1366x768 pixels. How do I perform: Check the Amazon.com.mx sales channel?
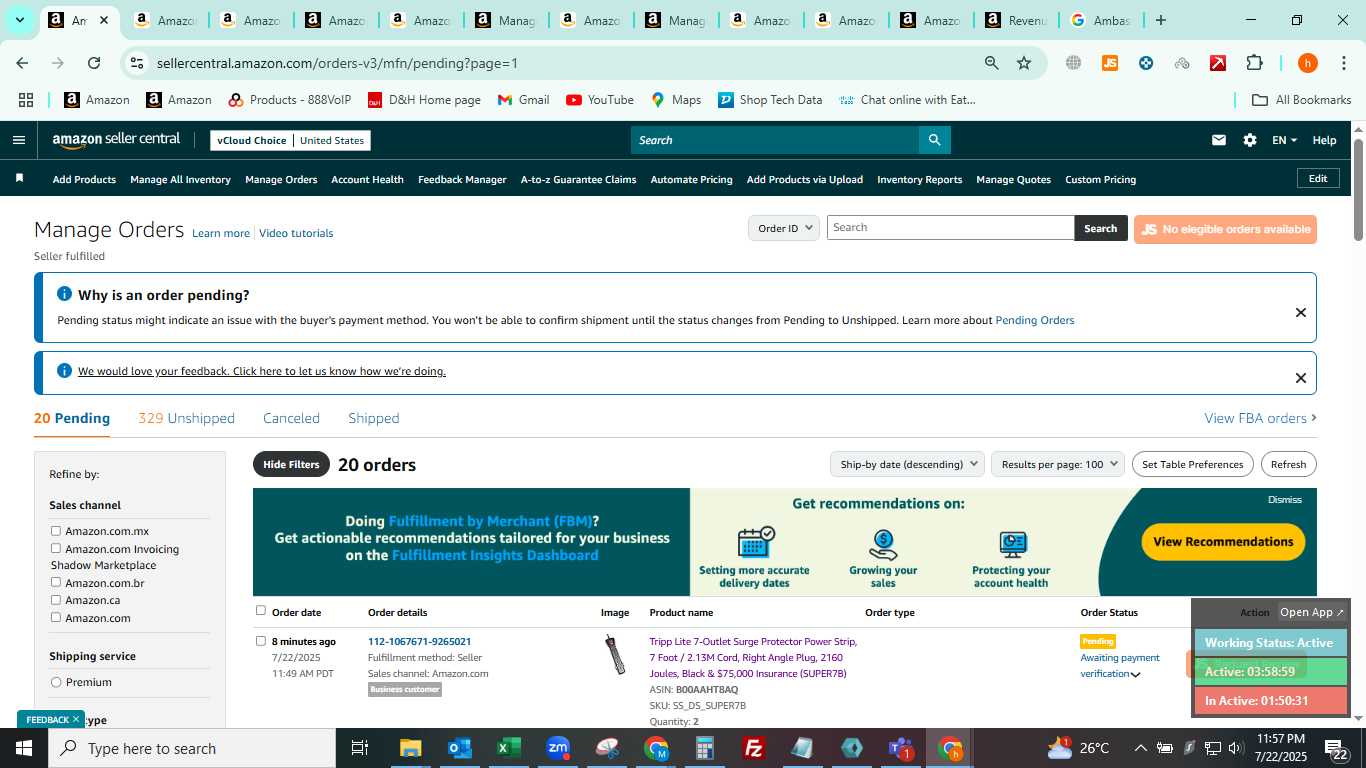(x=56, y=531)
